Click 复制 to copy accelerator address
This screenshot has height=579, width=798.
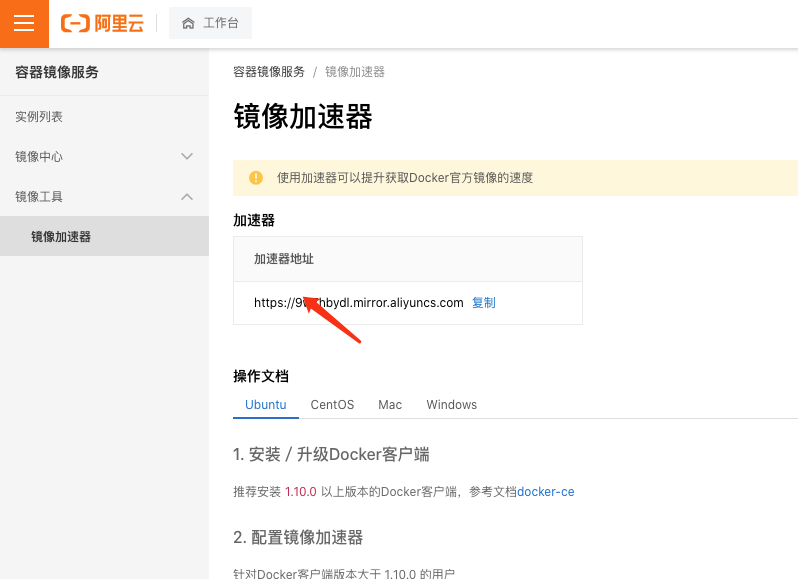[484, 303]
